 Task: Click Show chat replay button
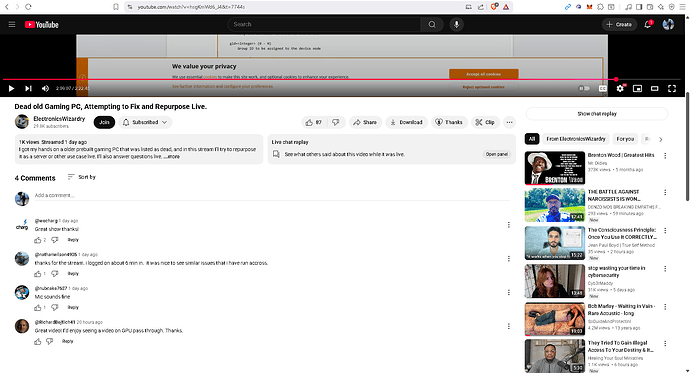[x=597, y=113]
